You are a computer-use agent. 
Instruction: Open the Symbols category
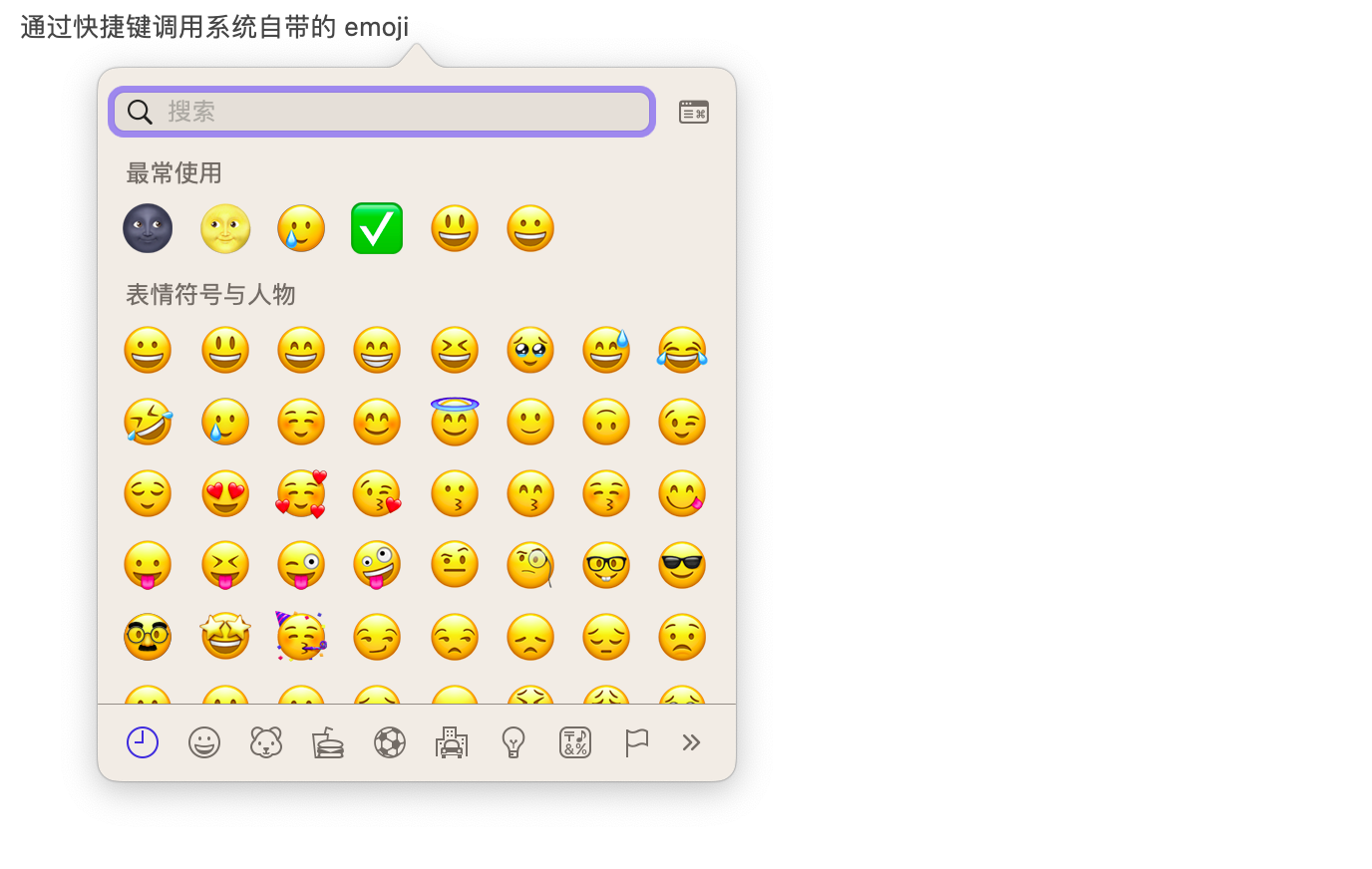pyautogui.click(x=575, y=742)
